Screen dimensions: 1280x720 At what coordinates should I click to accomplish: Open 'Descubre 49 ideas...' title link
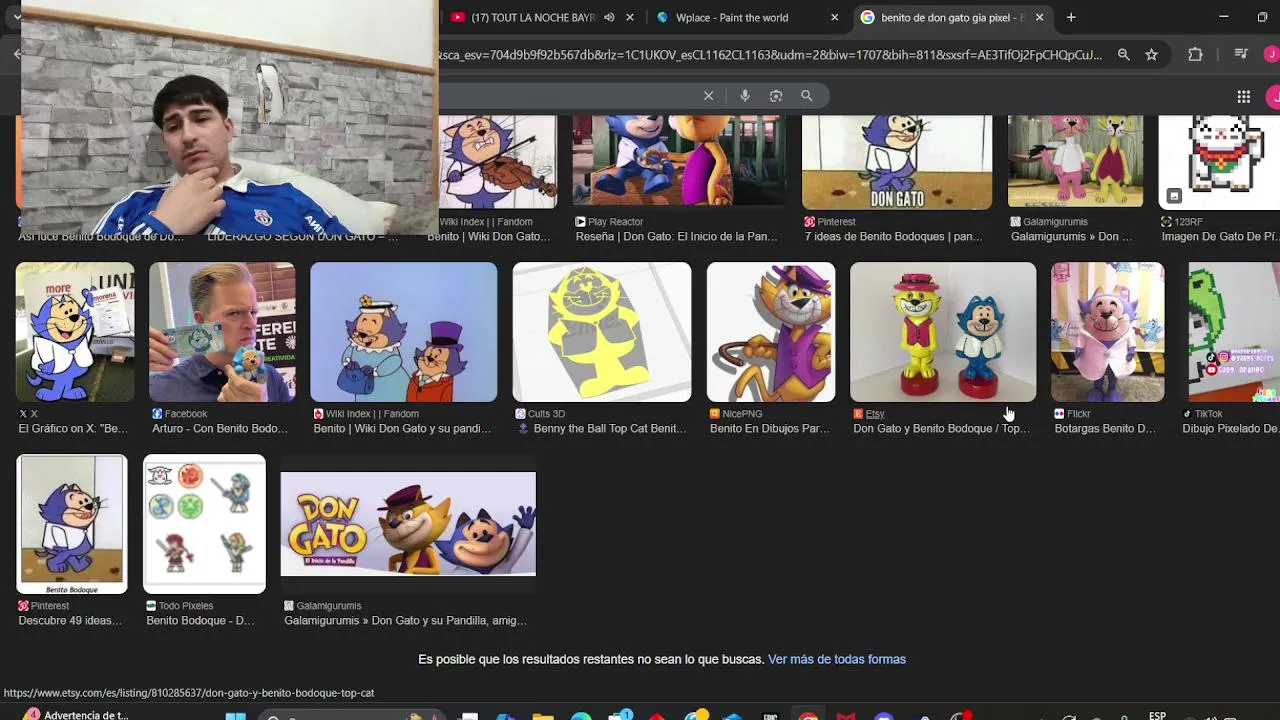coord(70,620)
